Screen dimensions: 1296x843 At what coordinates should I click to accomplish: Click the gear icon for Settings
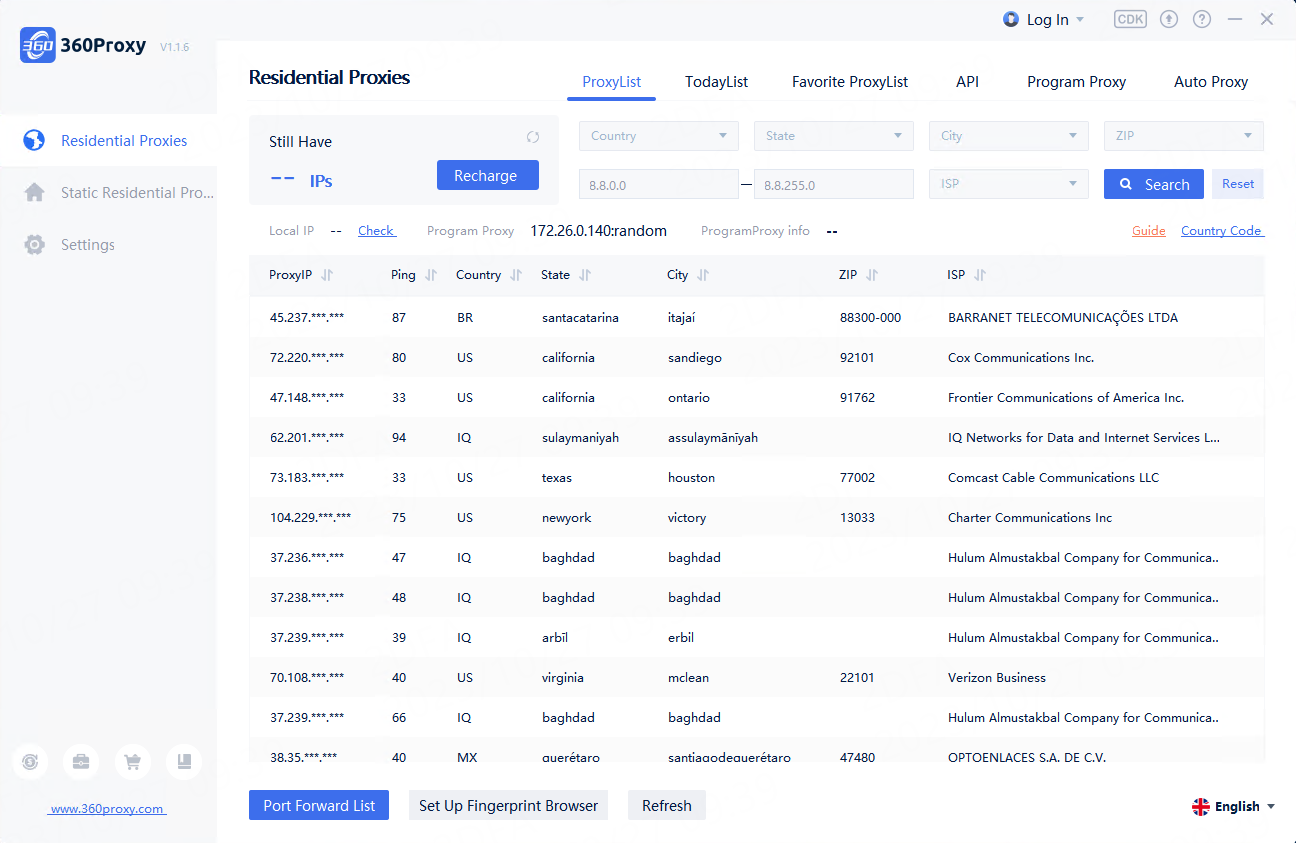(x=34, y=244)
